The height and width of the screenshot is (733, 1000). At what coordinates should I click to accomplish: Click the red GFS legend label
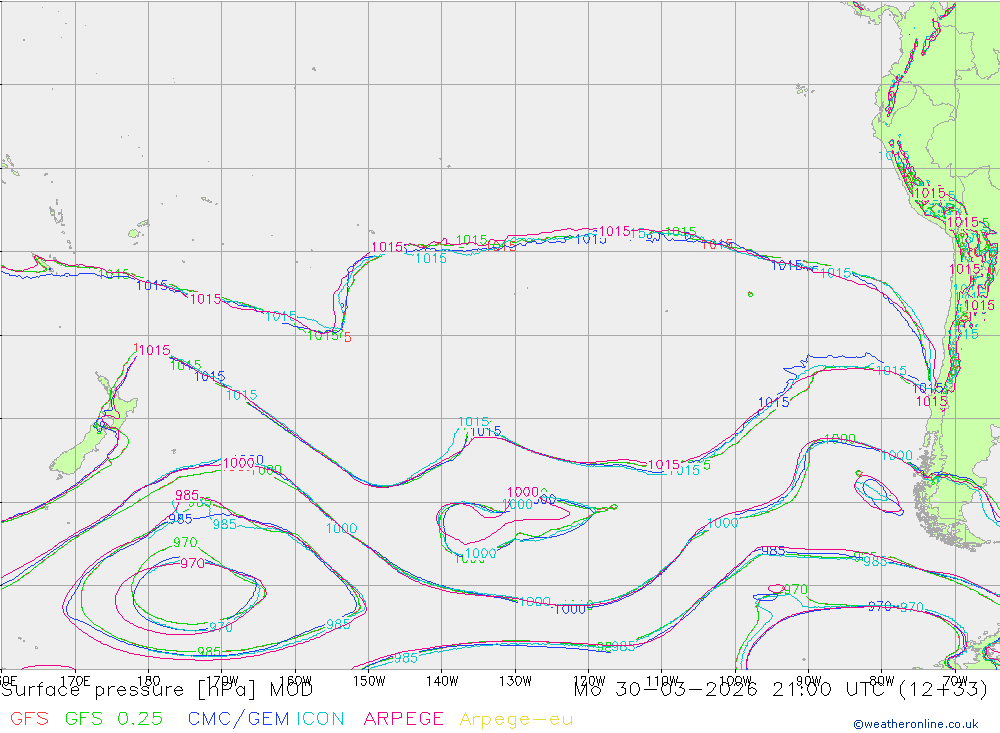(x=29, y=719)
